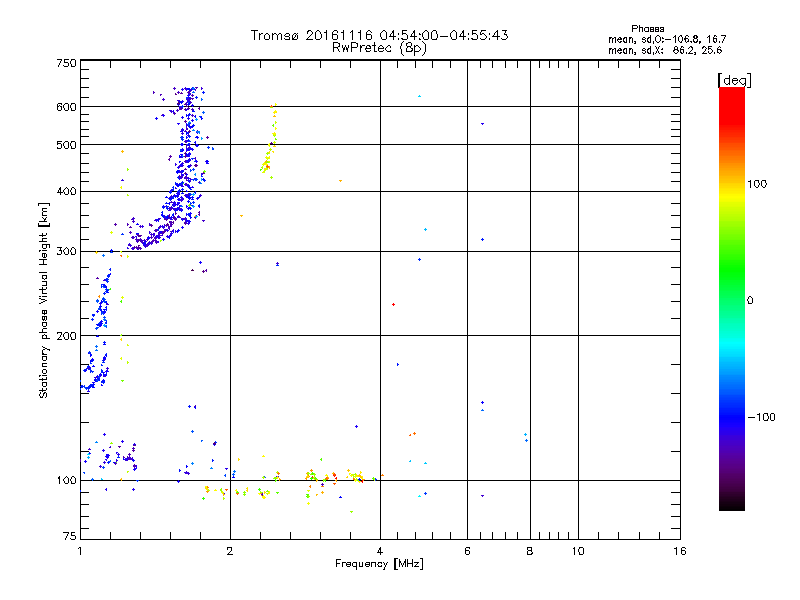800x600 pixels.
Task: Click the plot title 'Tromsø 20161116 04:54:00-04:55:43'
Action: click(x=379, y=35)
